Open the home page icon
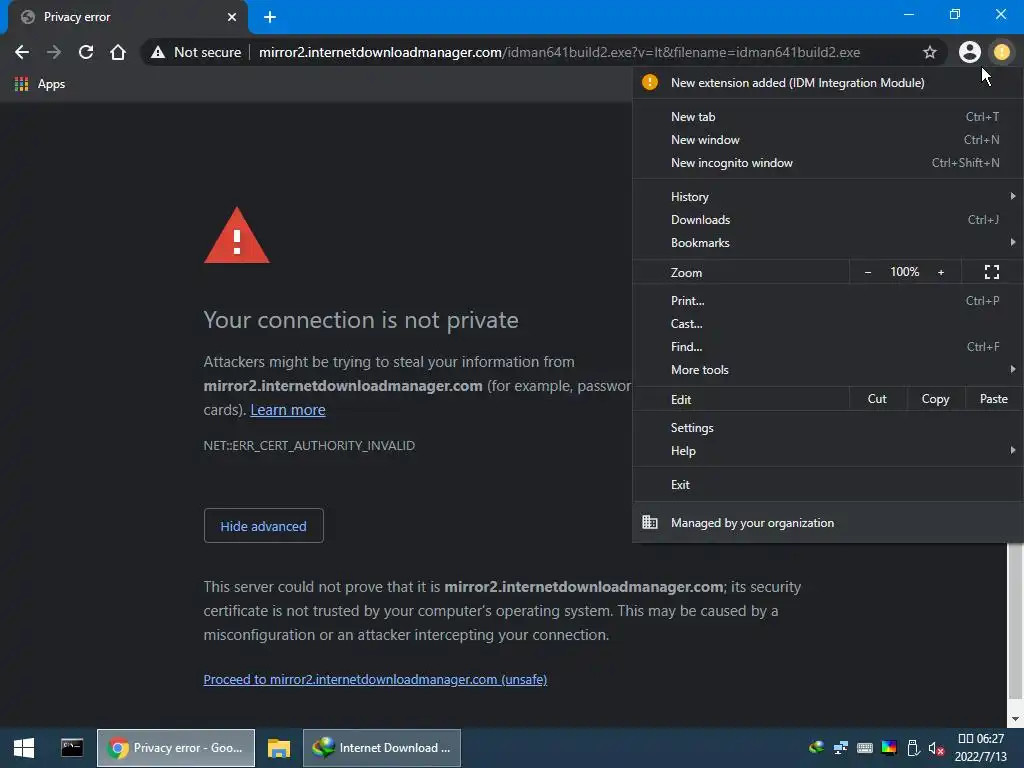1024x768 pixels. (118, 52)
